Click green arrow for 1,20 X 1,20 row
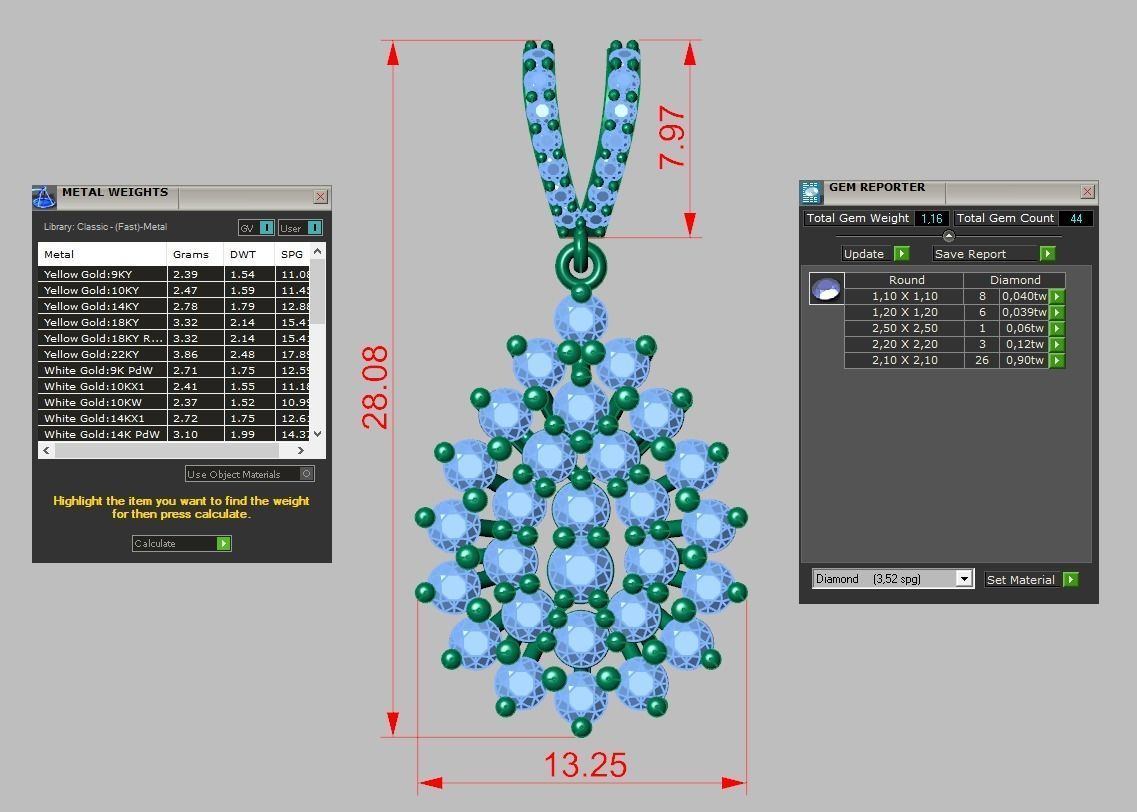This screenshot has width=1137, height=812. [x=1057, y=312]
